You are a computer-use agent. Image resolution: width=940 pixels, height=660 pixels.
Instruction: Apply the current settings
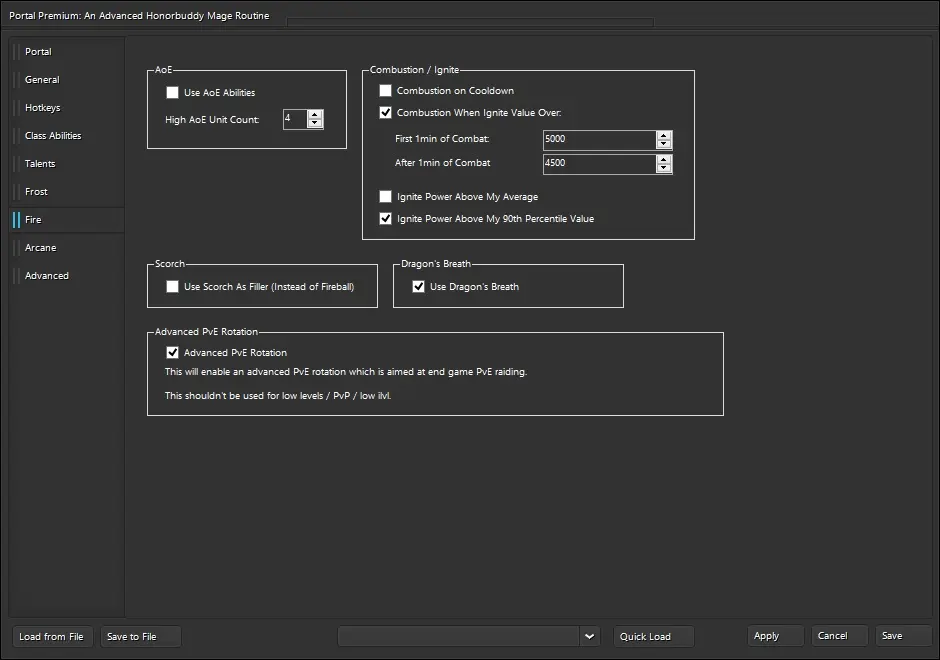pos(776,635)
